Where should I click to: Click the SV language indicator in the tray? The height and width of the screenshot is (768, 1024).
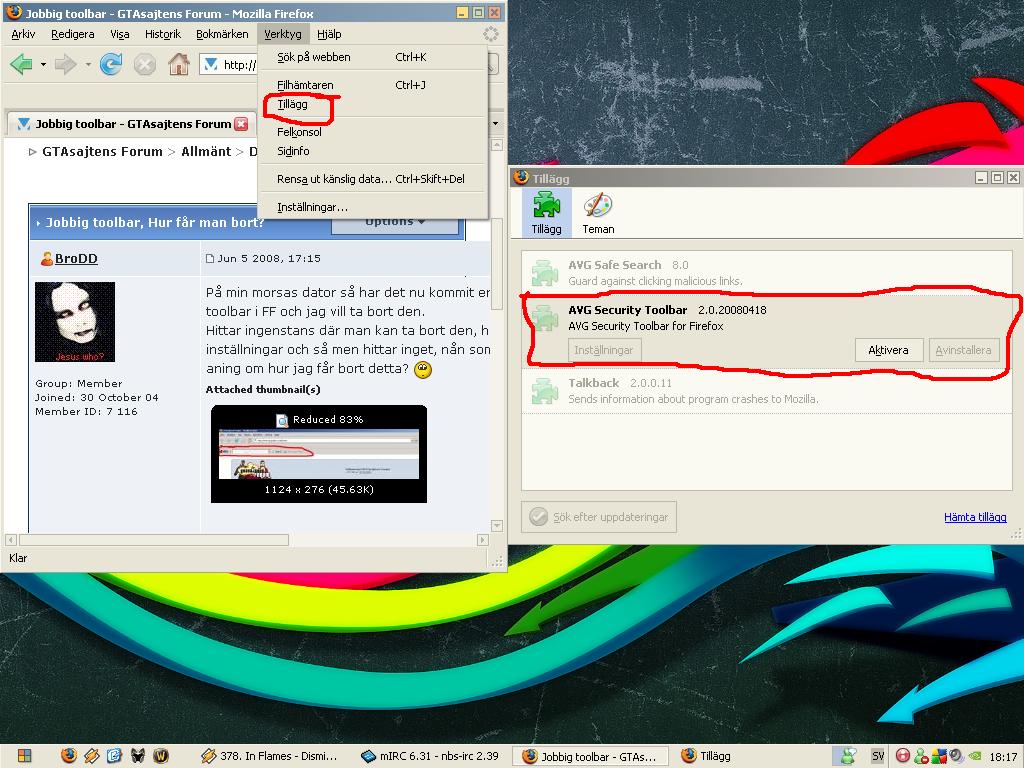tap(878, 756)
